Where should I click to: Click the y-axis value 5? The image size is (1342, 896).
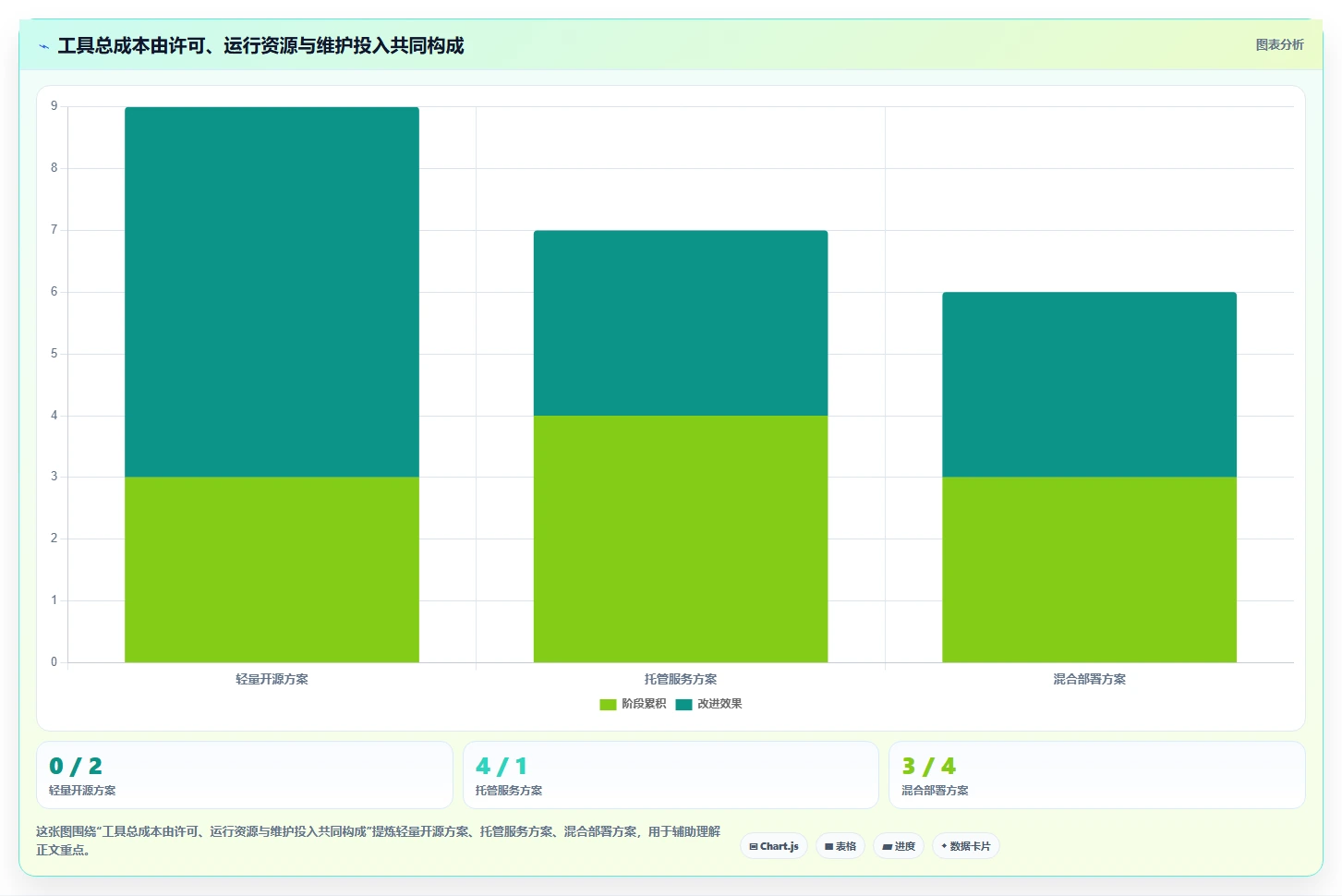[x=54, y=354]
